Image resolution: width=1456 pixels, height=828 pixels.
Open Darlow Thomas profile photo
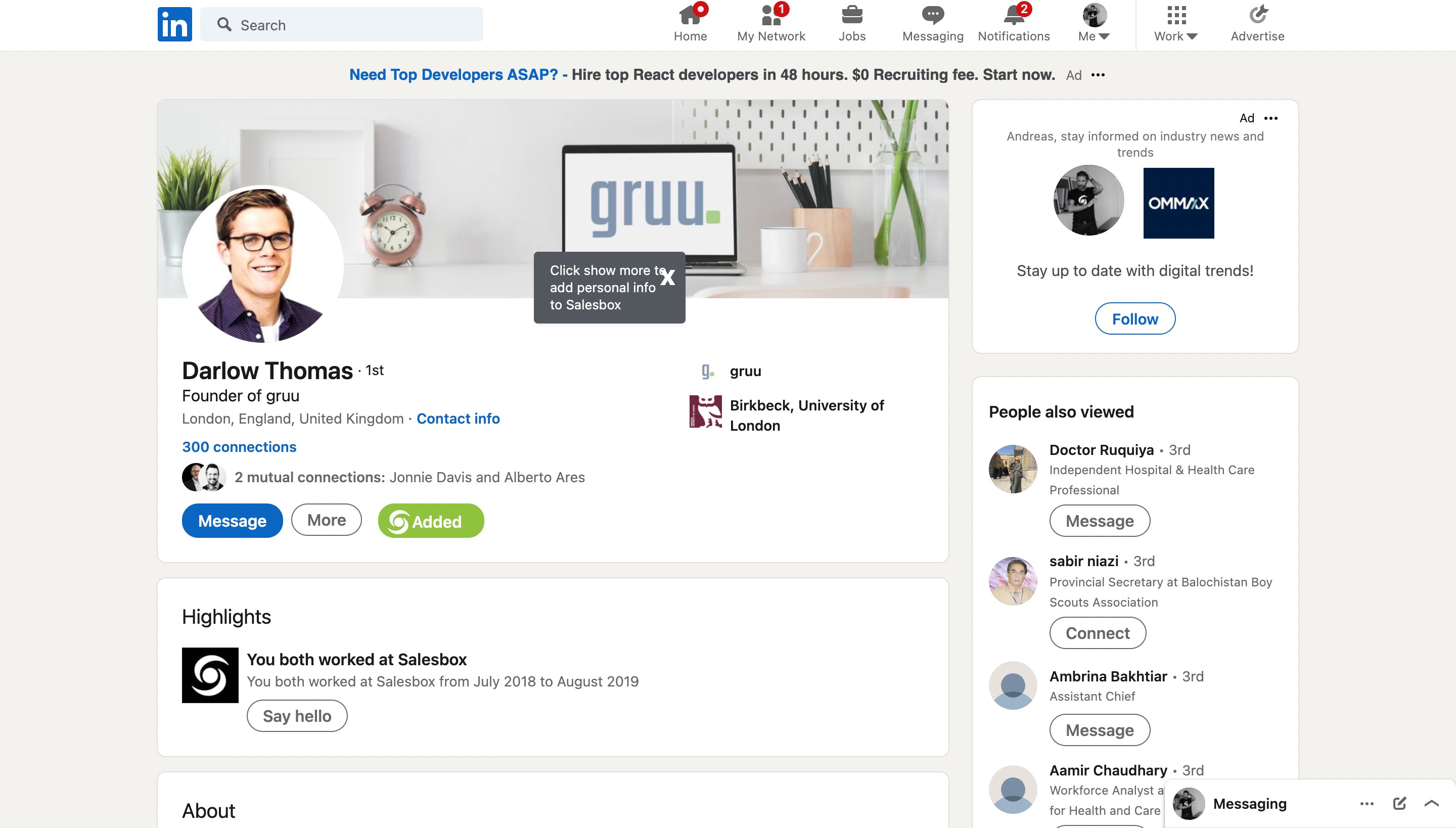pos(262,264)
